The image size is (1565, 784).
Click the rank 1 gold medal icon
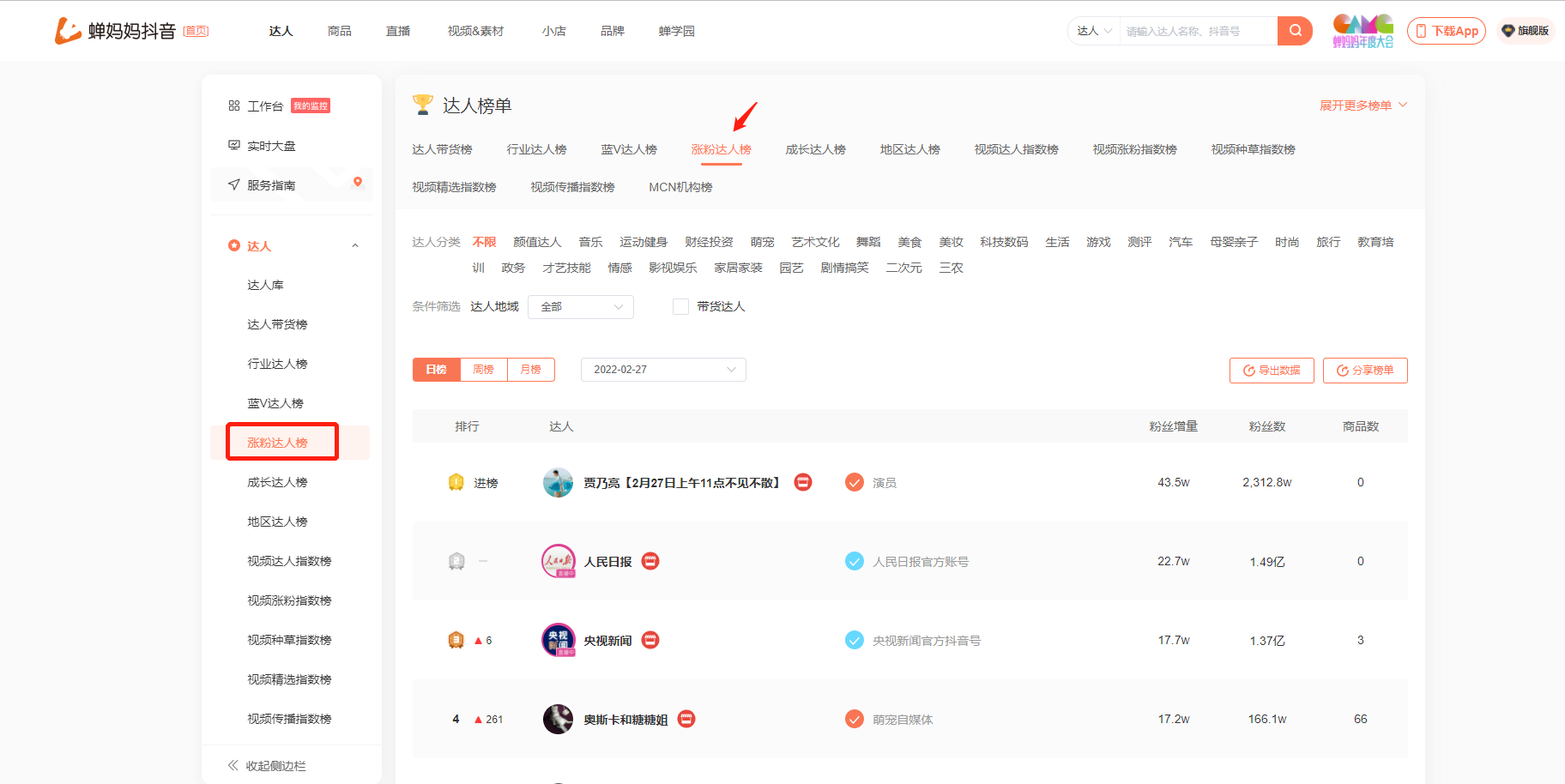click(x=456, y=482)
